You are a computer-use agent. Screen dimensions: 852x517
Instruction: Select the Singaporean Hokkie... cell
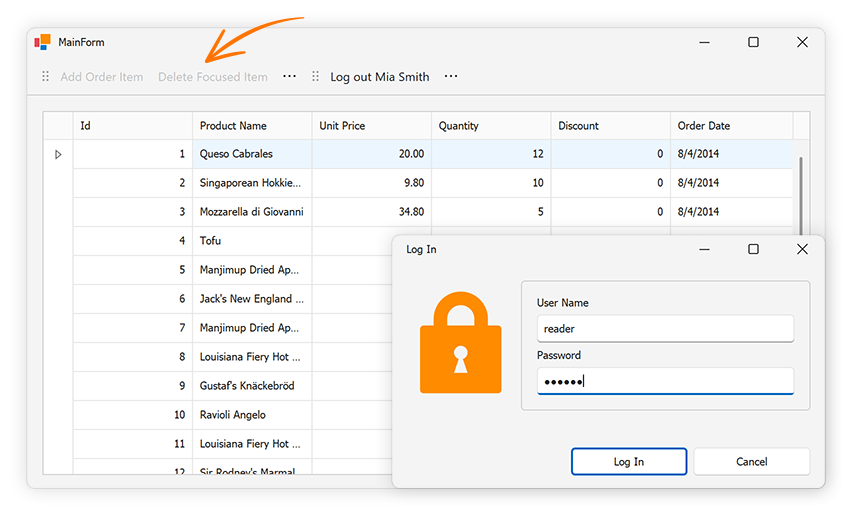(x=252, y=183)
